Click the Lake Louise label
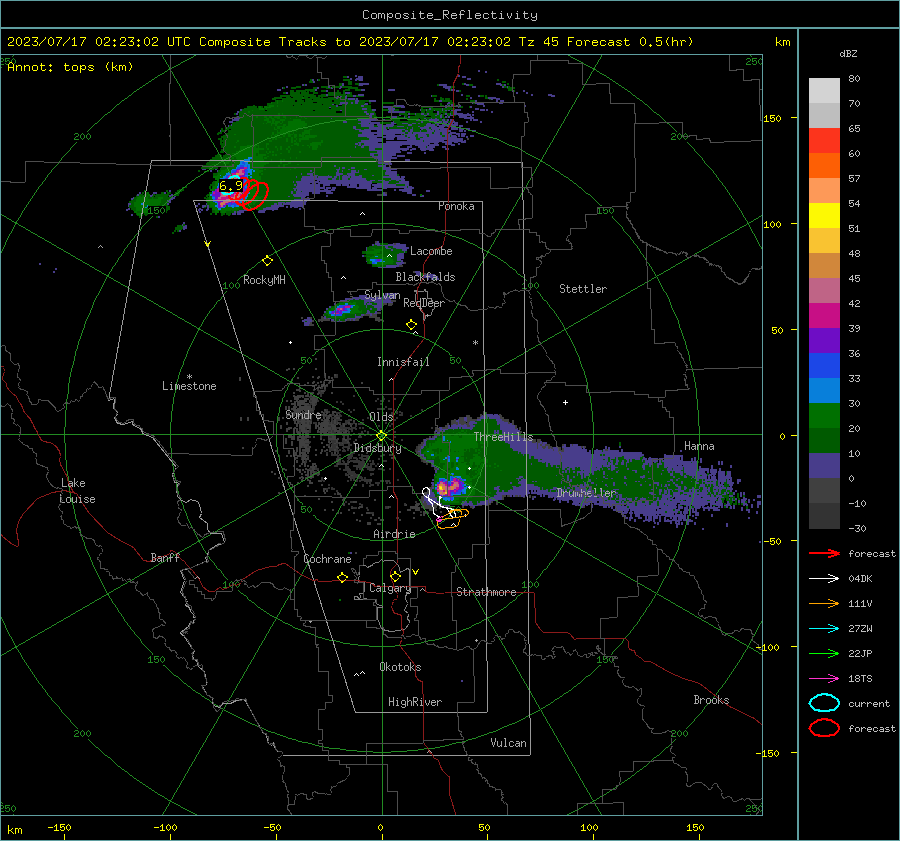This screenshot has height=841, width=900. (78, 491)
